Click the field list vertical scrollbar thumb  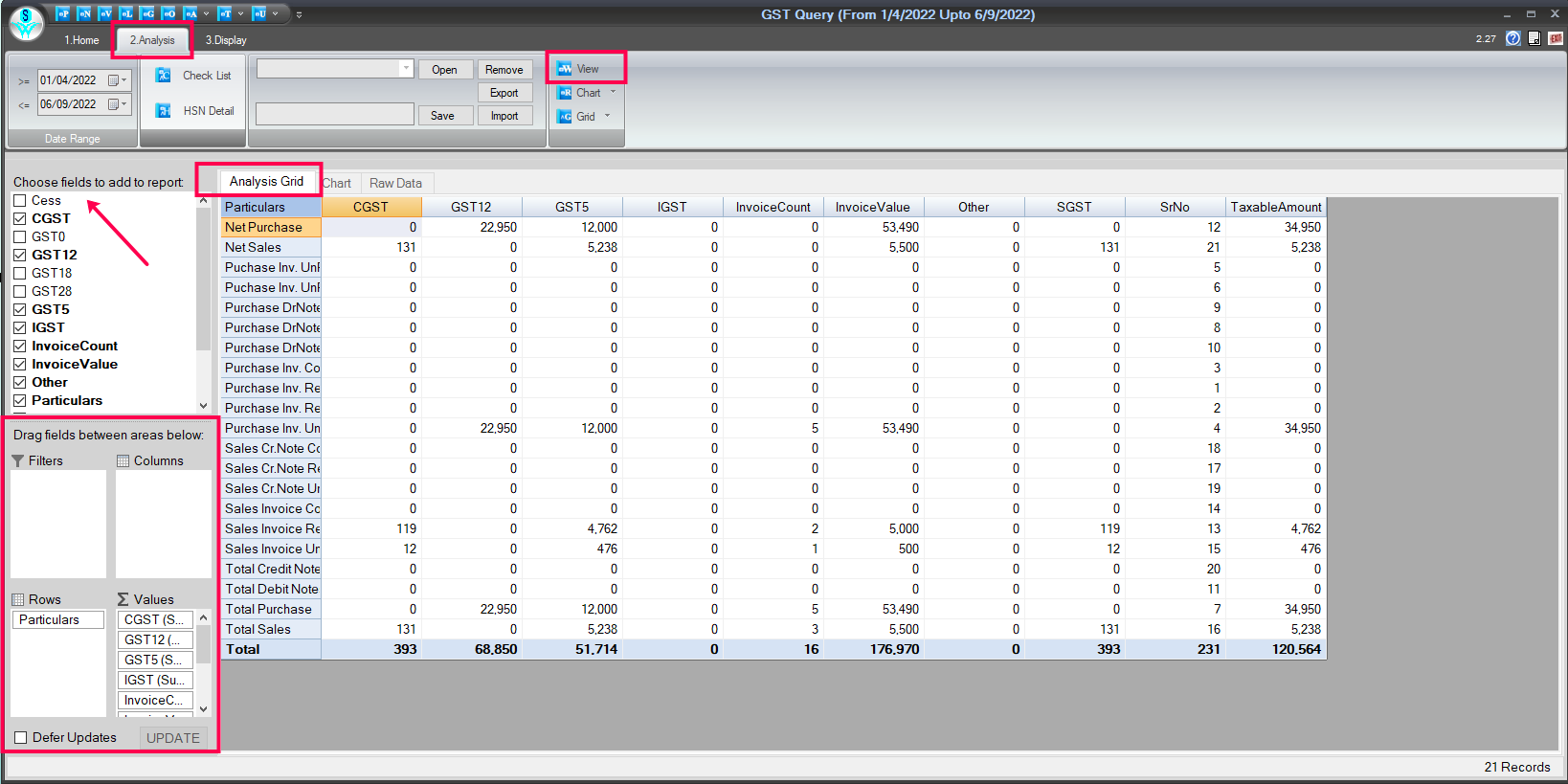[x=203, y=279]
